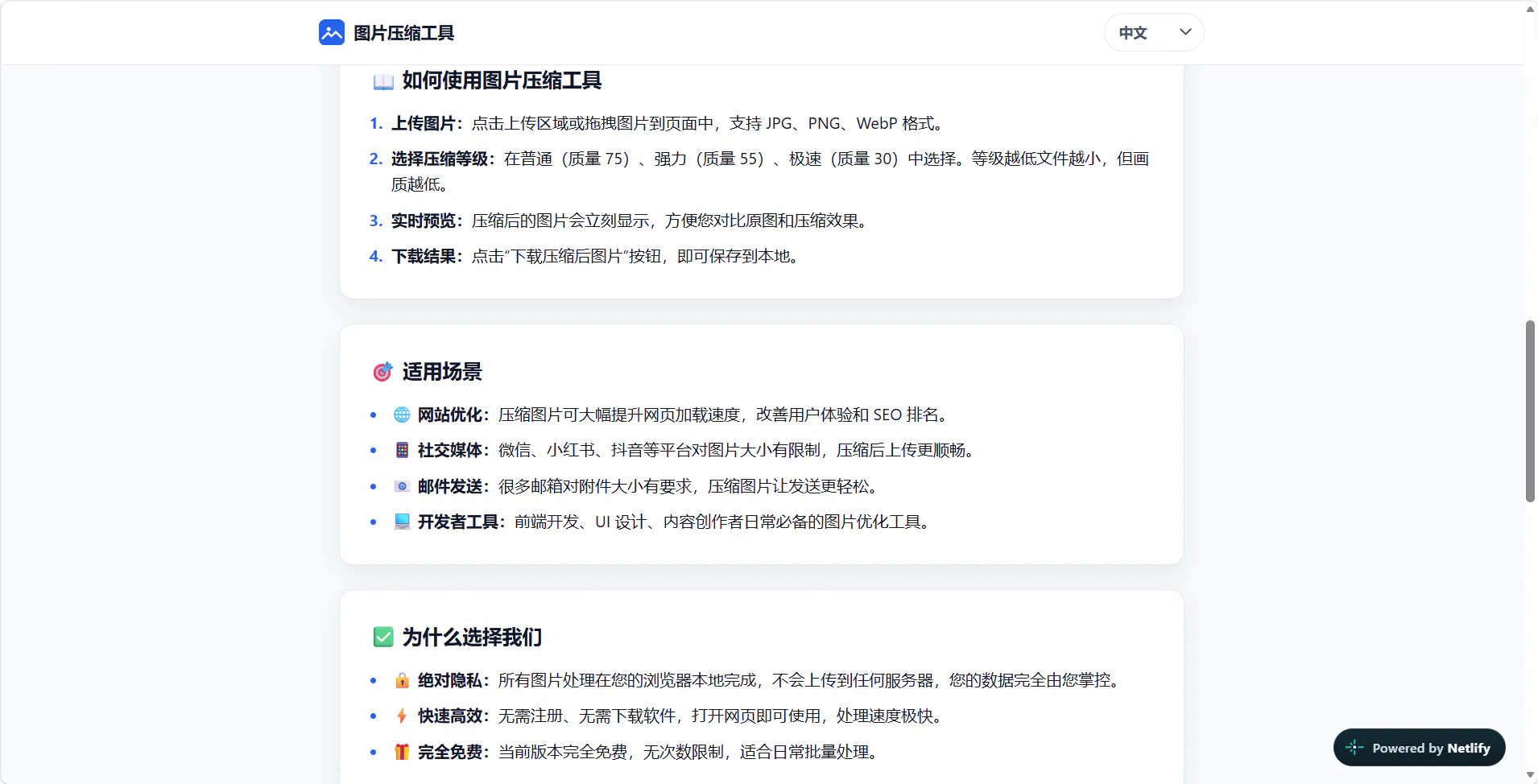1538x784 pixels.
Task: Click the 为什么选择我们 heading
Action: coord(472,638)
